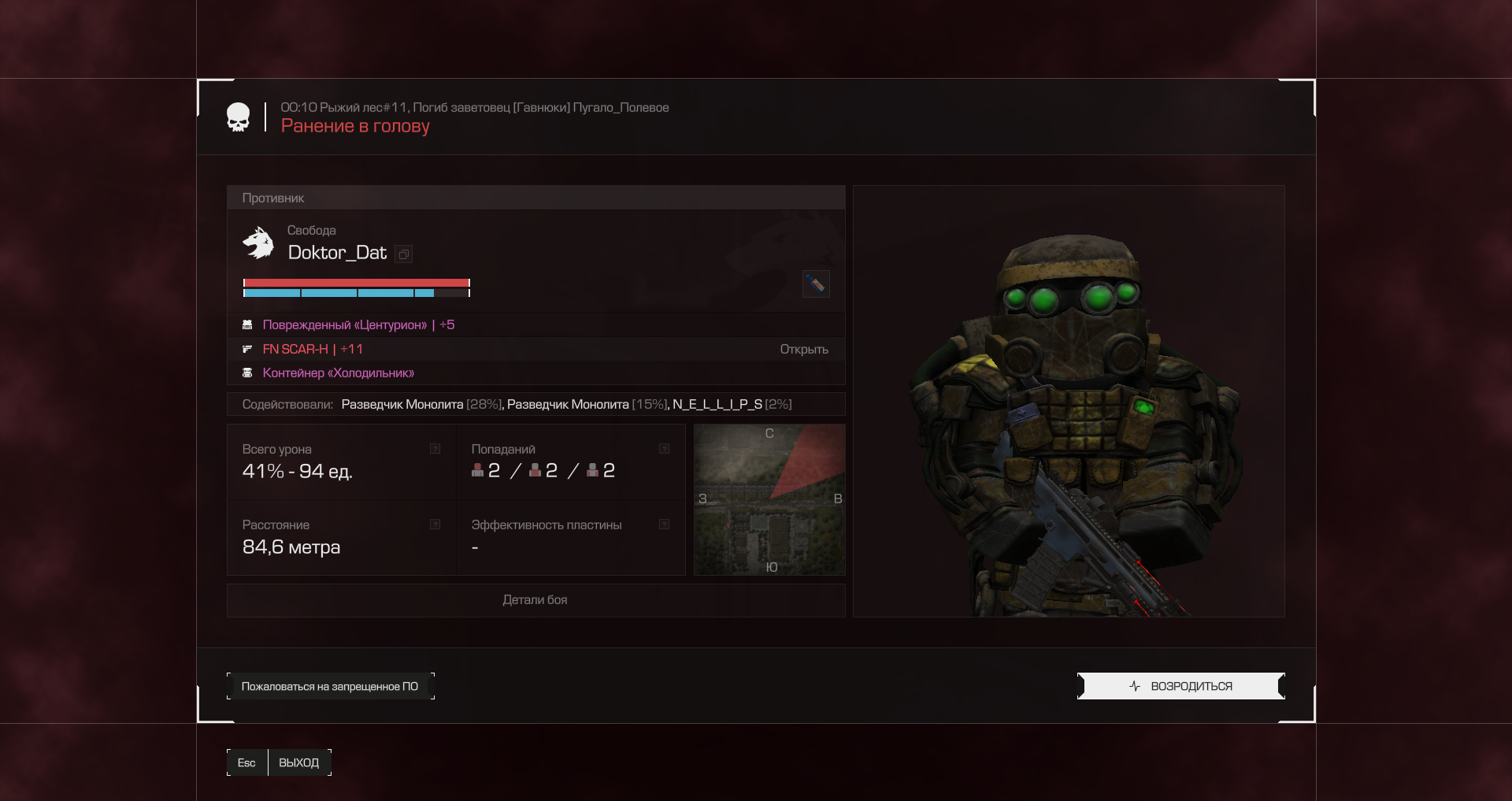
Task: Click help icon for Расстояние
Action: [435, 525]
